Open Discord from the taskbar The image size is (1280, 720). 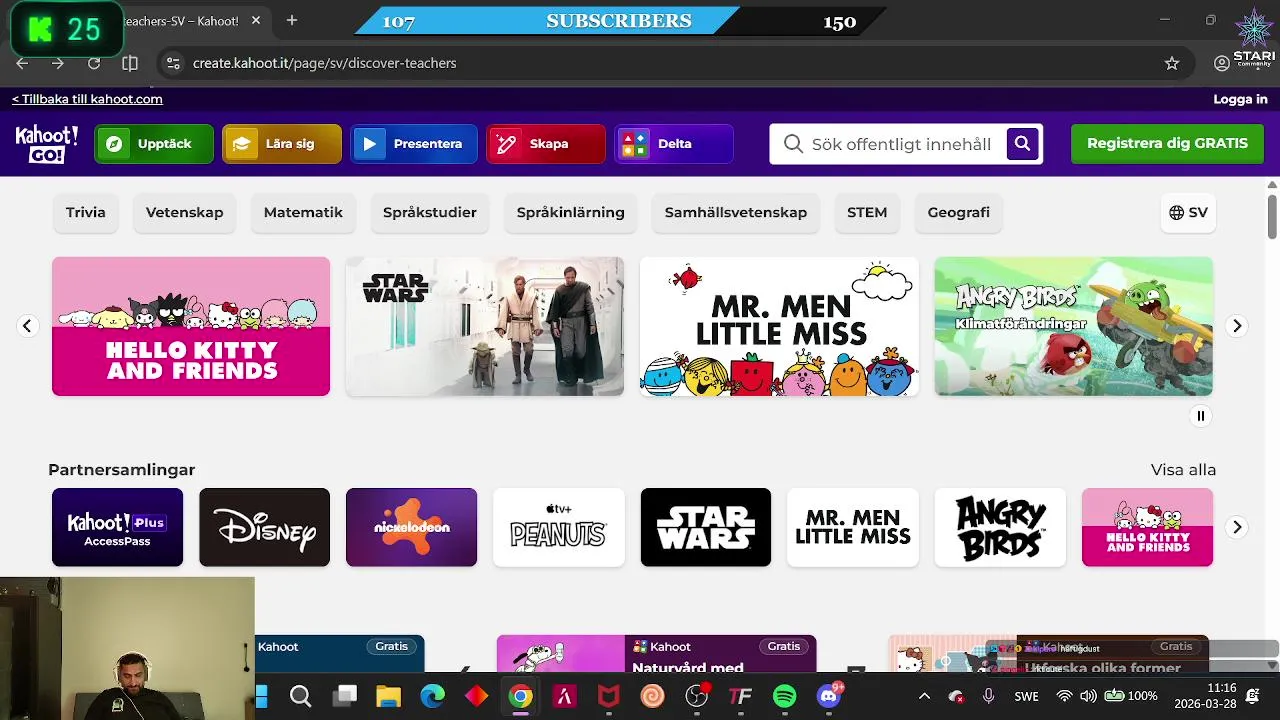click(829, 696)
